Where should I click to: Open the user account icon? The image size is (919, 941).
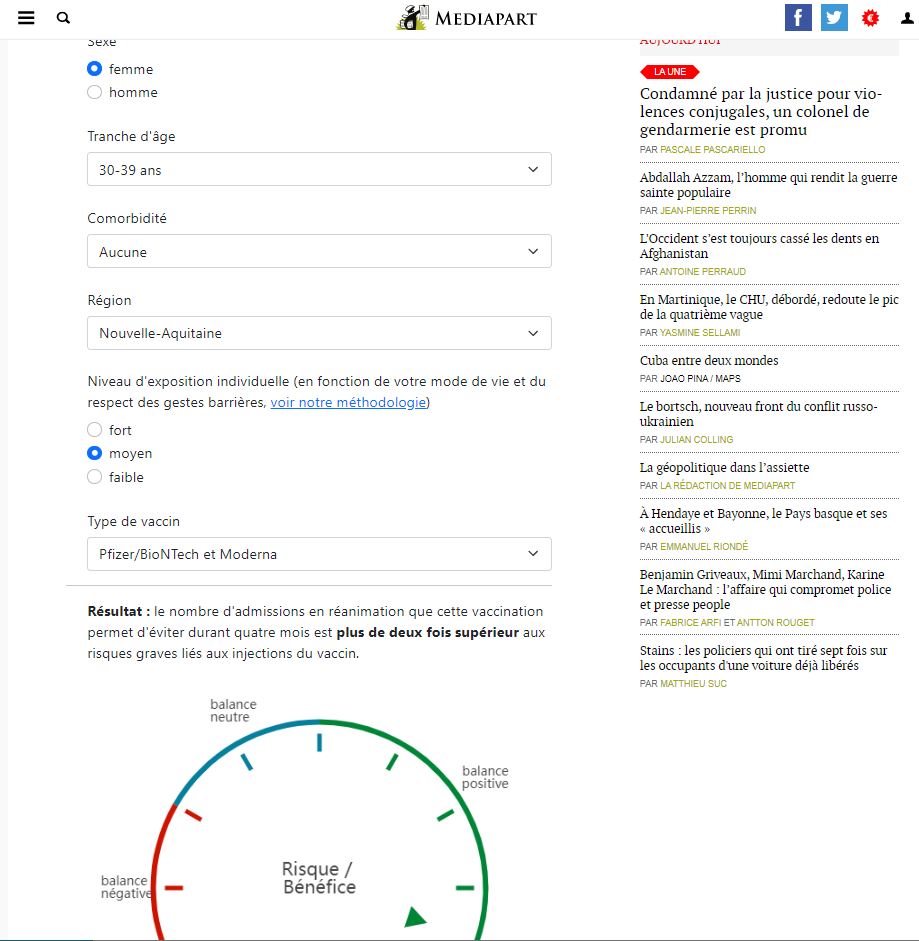point(907,19)
